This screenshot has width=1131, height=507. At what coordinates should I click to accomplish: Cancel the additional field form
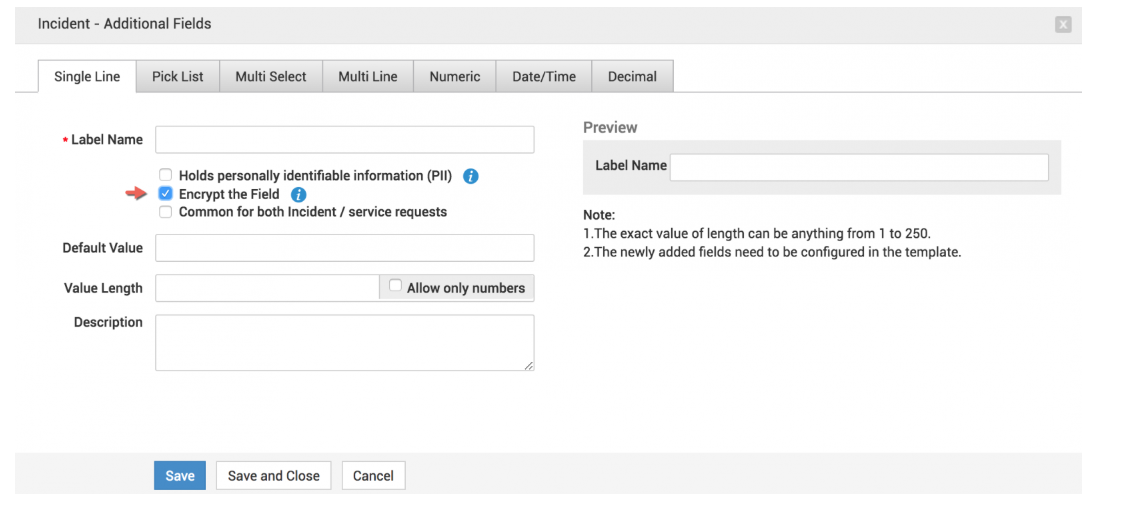[x=373, y=476]
